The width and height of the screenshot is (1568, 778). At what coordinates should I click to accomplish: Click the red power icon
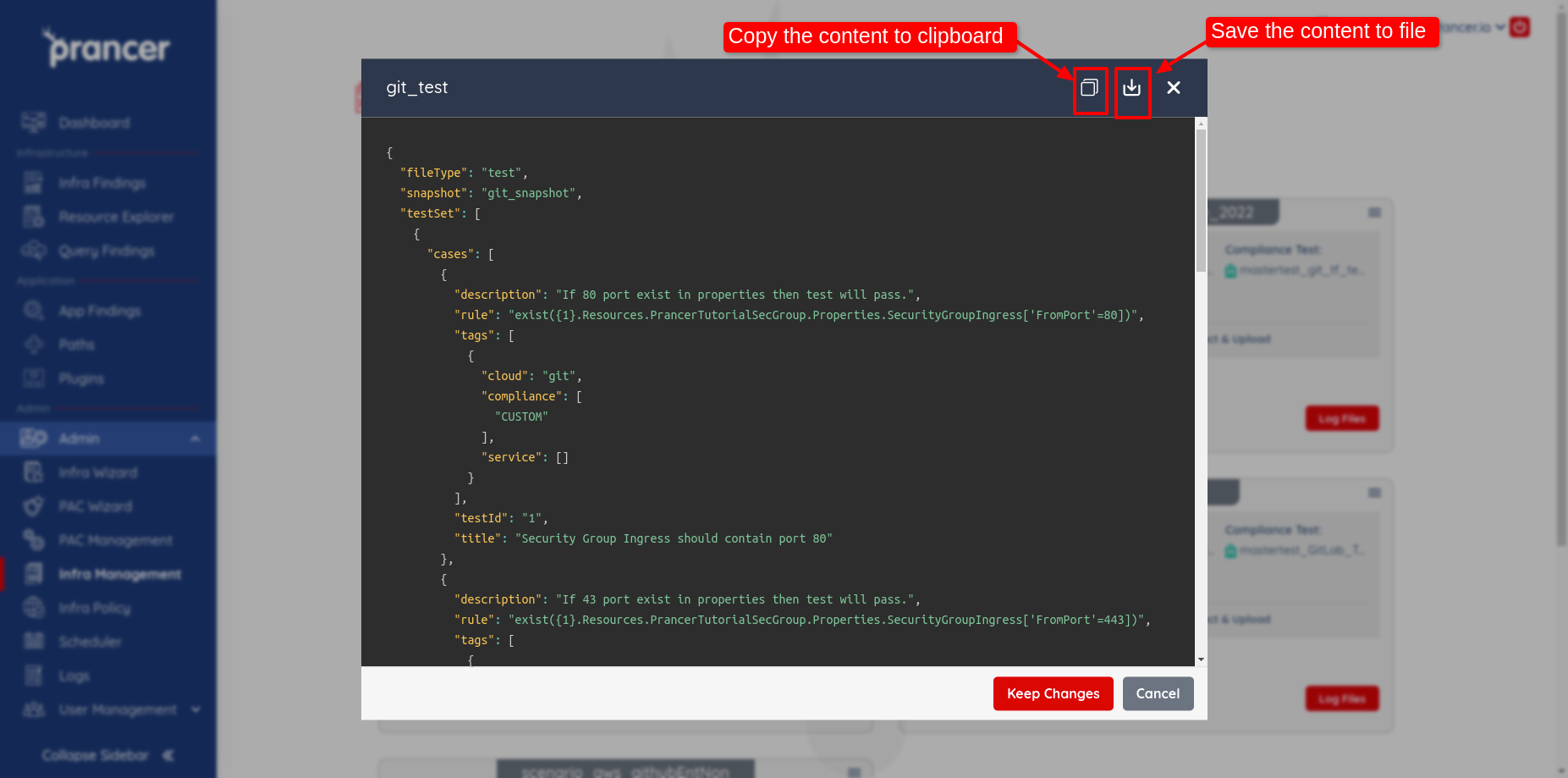pyautogui.click(x=1520, y=27)
